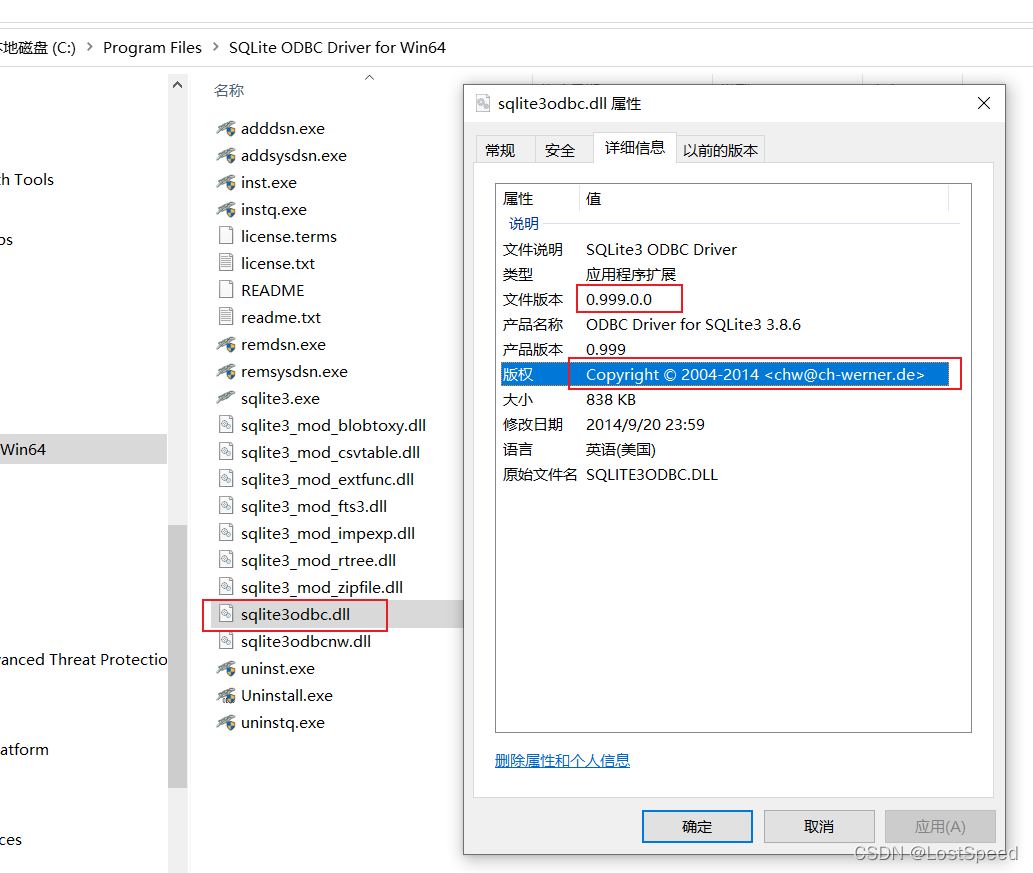Click the sqlite3odbc.dll file icon

[x=226, y=614]
